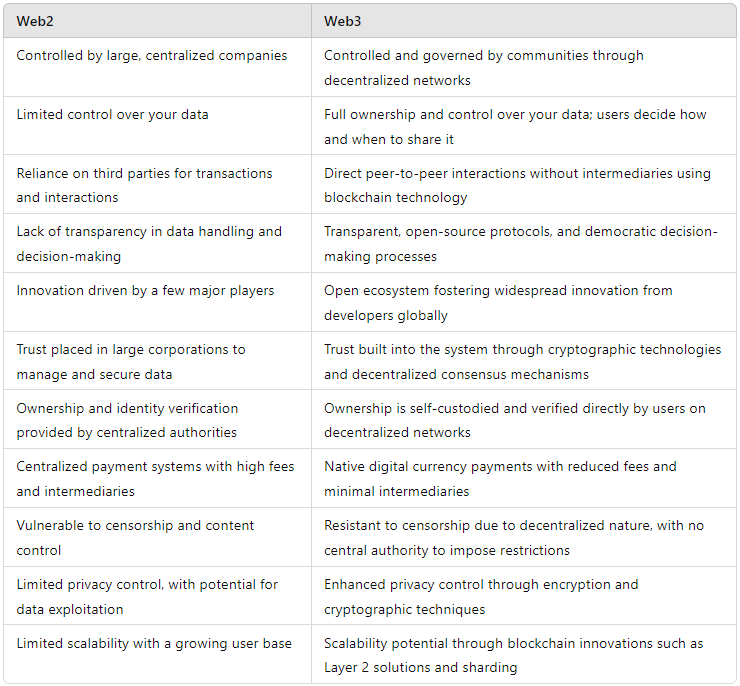Click the Web2 column header
The image size is (740, 686).
point(35,21)
